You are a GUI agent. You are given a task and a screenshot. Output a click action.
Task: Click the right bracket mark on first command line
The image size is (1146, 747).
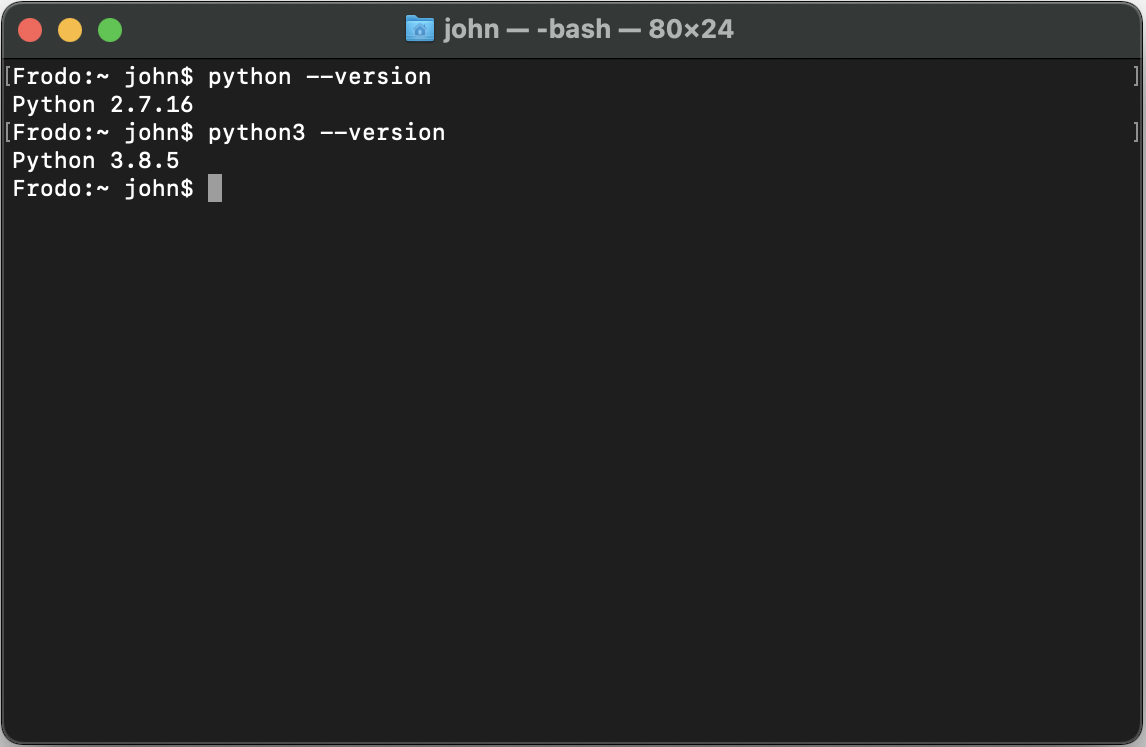pyautogui.click(x=1135, y=76)
